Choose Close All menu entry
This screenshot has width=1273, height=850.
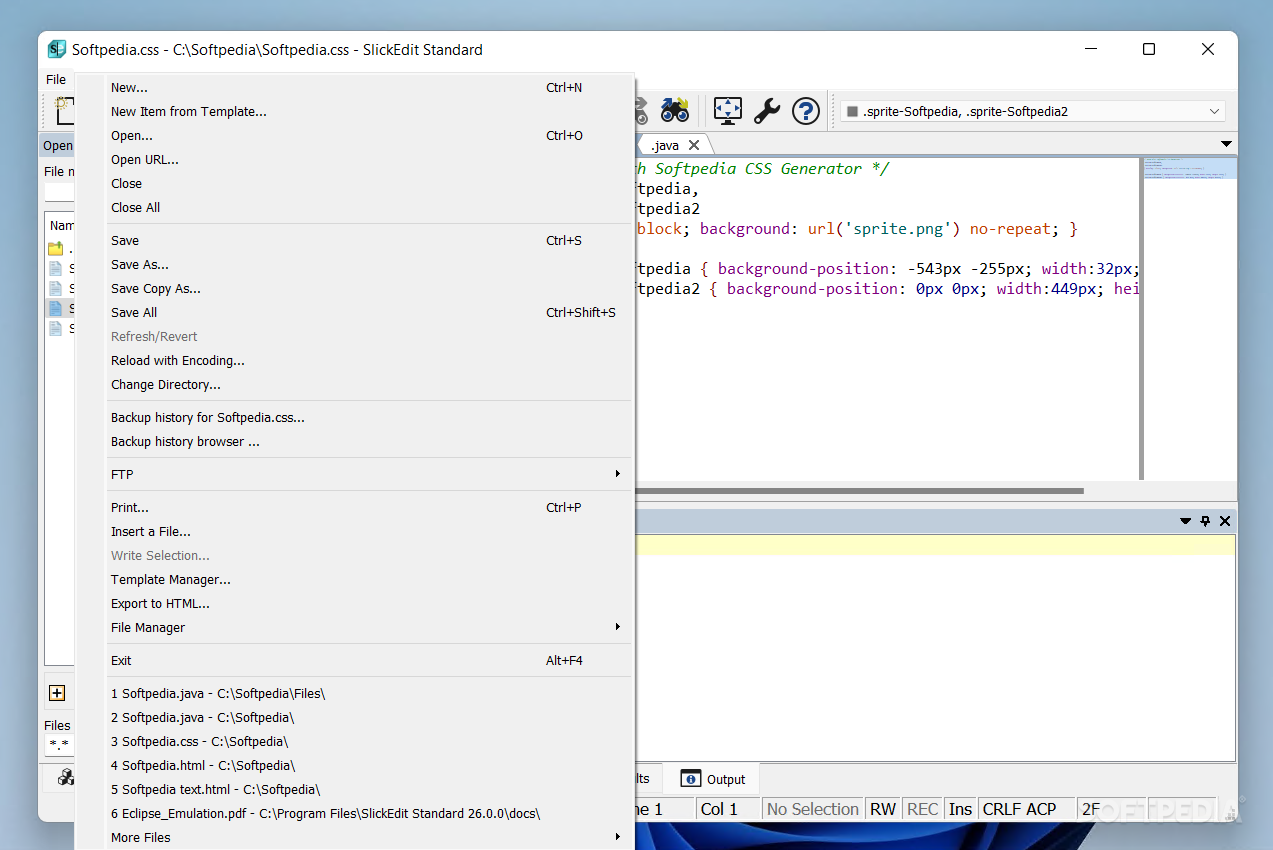pyautogui.click(x=369, y=207)
